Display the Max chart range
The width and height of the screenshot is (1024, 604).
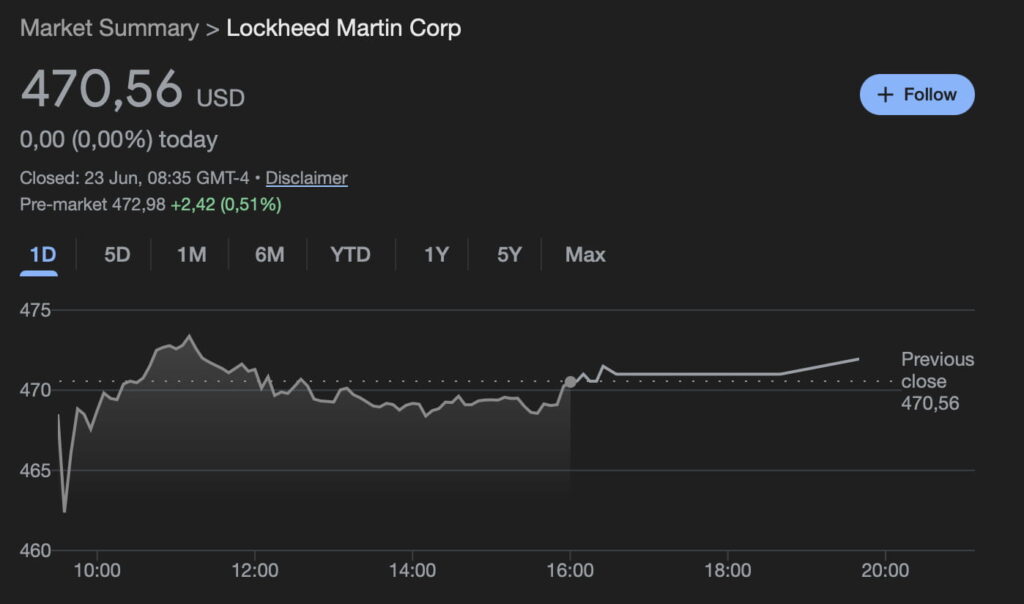coord(585,255)
